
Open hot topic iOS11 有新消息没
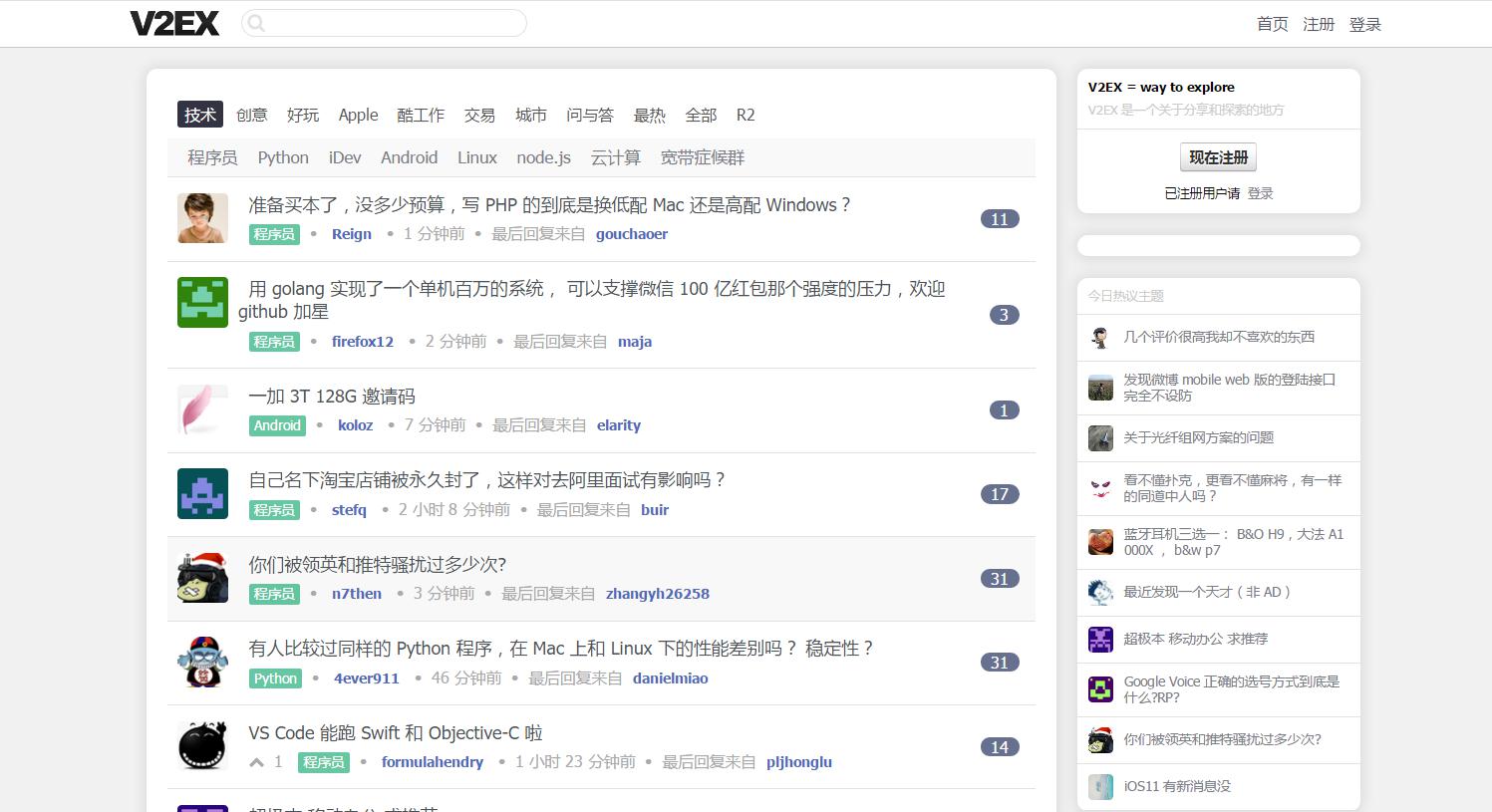[1177, 786]
